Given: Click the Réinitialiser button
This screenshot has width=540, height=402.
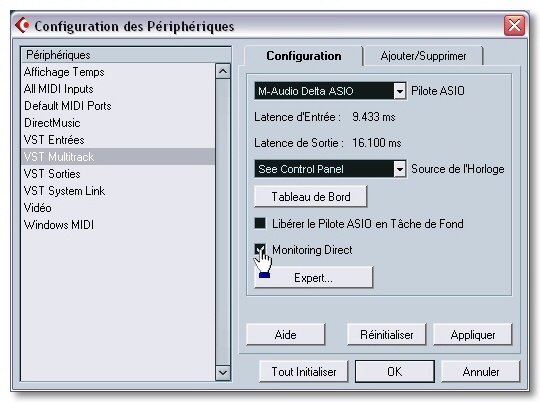Looking at the screenshot, I should (386, 334).
